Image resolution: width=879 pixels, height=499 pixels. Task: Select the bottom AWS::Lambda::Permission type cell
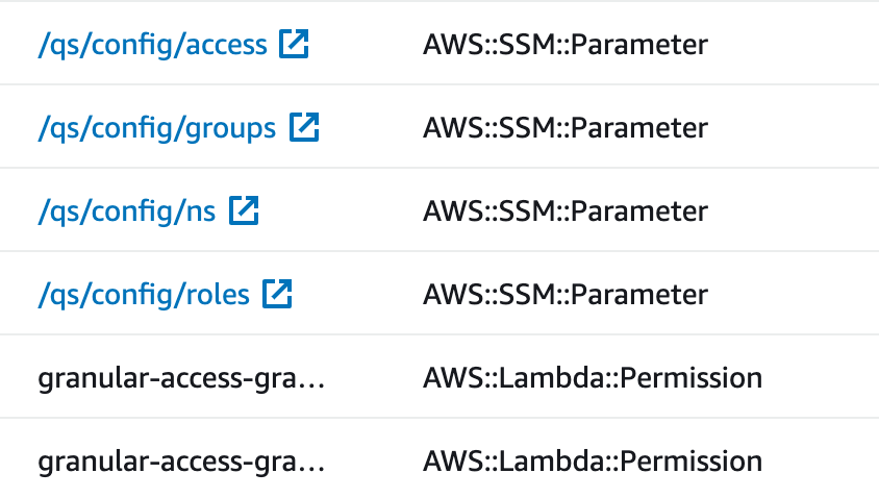pyautogui.click(x=592, y=461)
